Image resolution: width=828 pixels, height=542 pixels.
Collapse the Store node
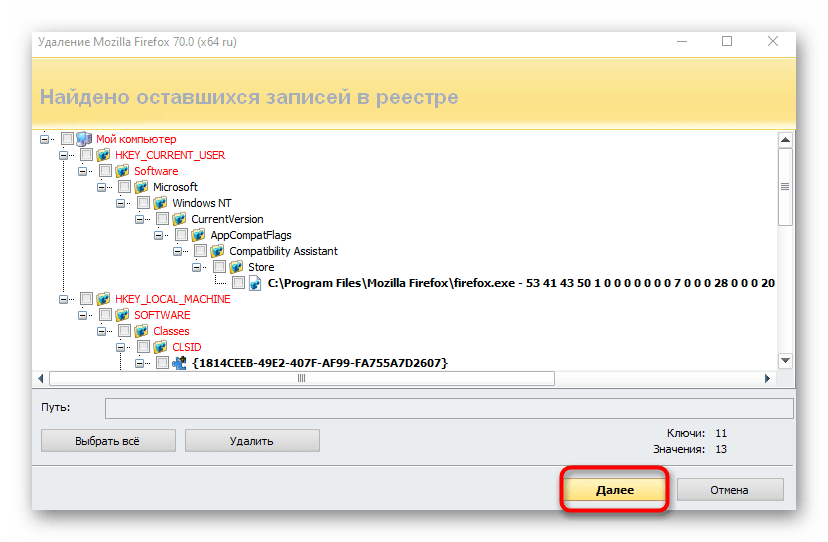pyautogui.click(x=196, y=267)
